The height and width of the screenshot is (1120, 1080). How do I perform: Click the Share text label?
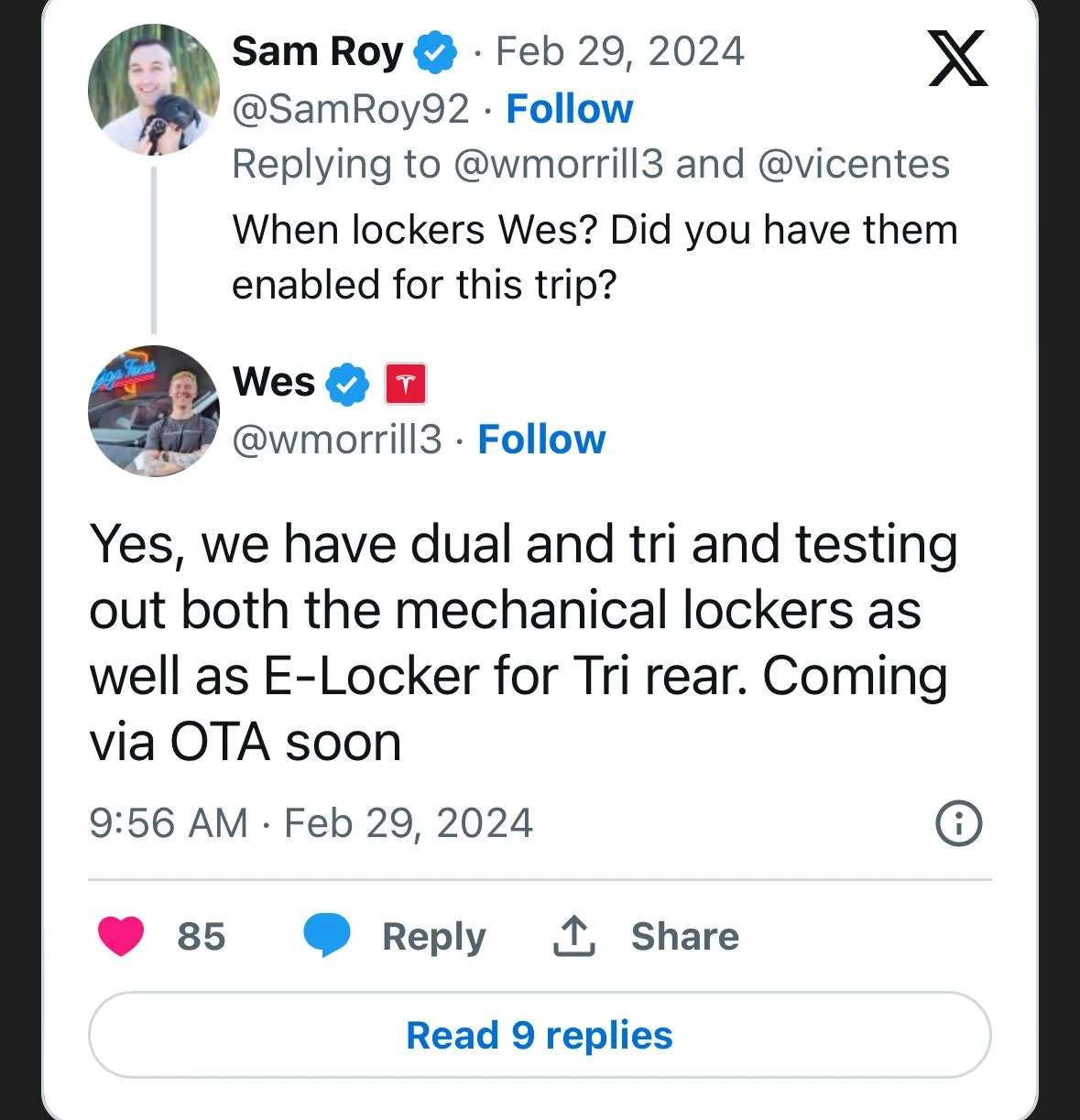point(685,936)
